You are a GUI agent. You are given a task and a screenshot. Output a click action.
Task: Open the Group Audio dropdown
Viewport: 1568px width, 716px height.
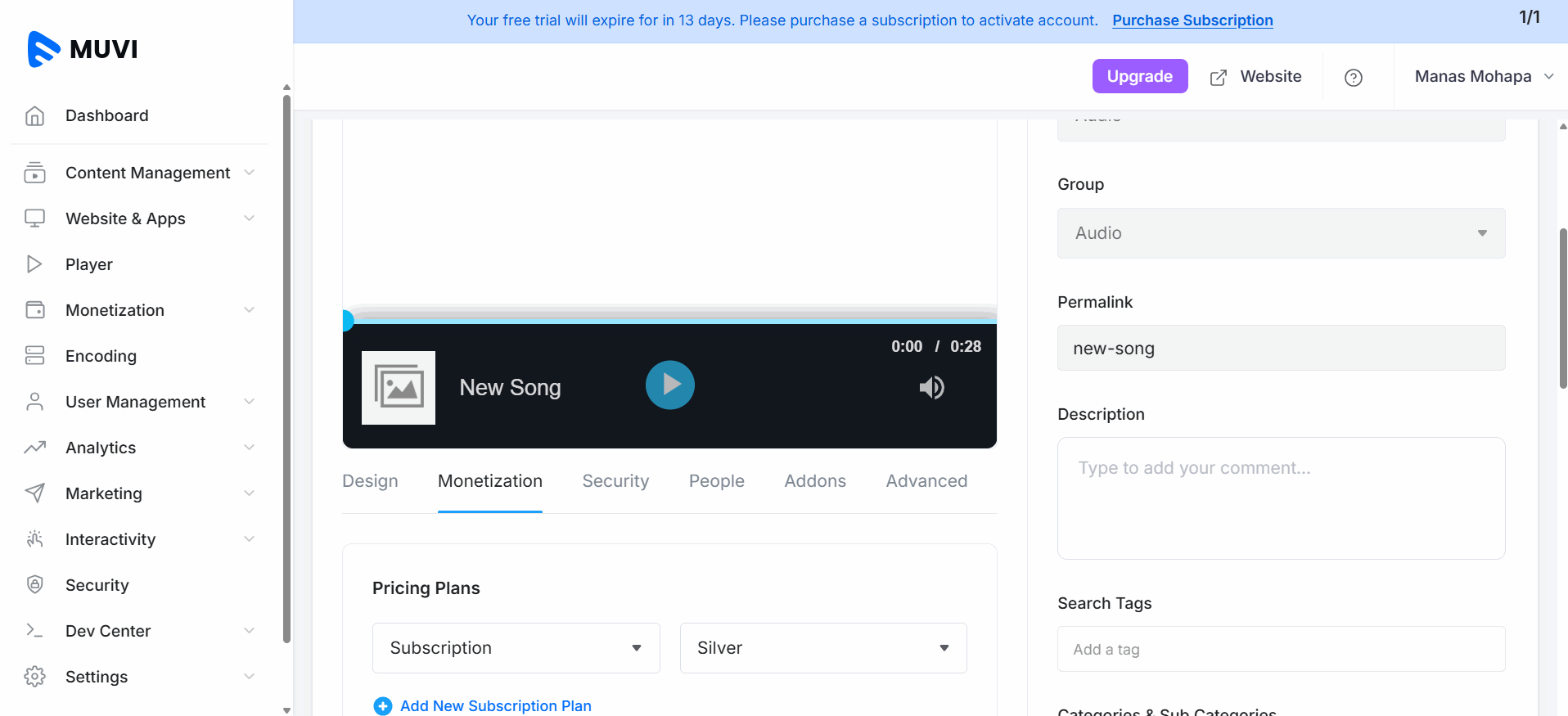click(1281, 233)
